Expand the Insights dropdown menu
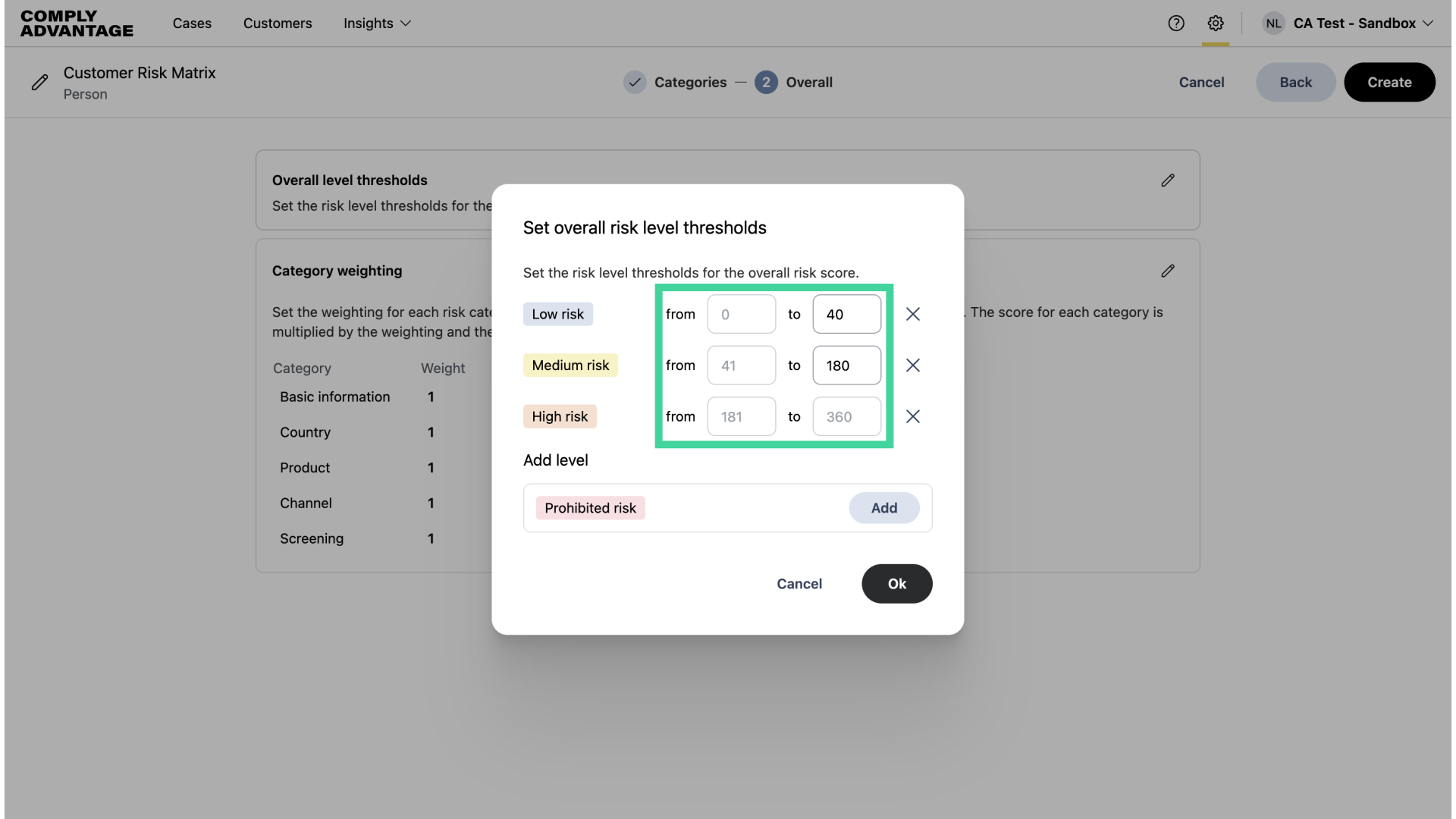Screen dimensions: 1456x819 click(x=377, y=24)
